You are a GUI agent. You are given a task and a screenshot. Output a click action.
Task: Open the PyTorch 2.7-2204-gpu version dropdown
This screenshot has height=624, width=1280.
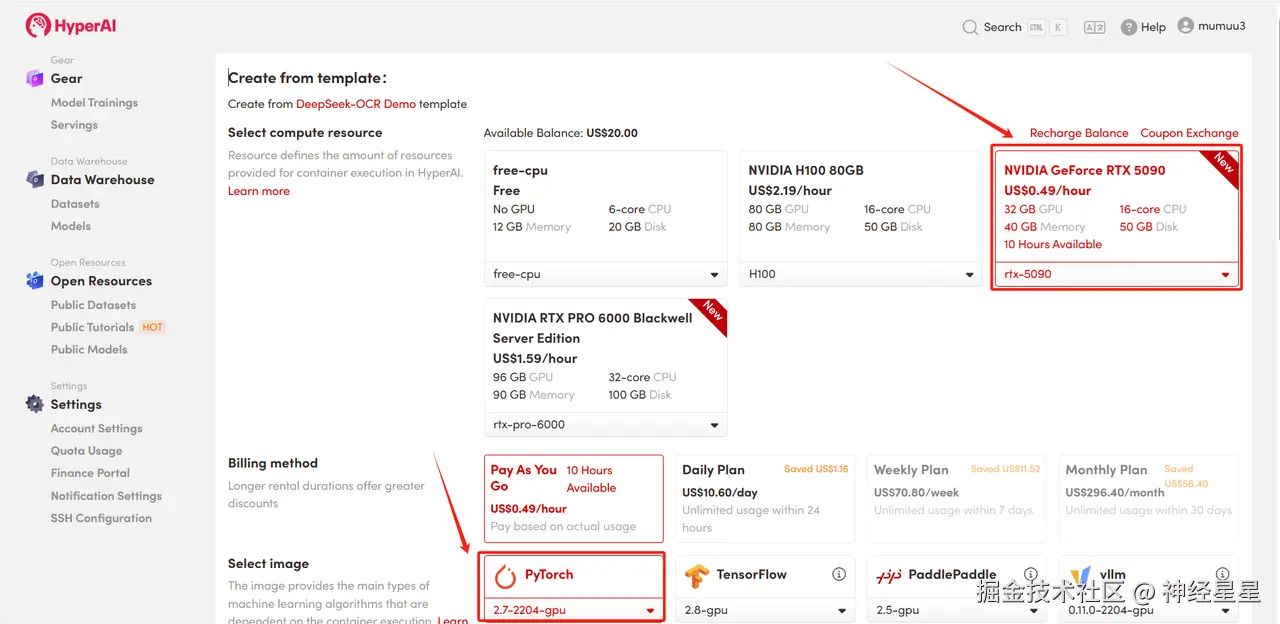pos(573,610)
